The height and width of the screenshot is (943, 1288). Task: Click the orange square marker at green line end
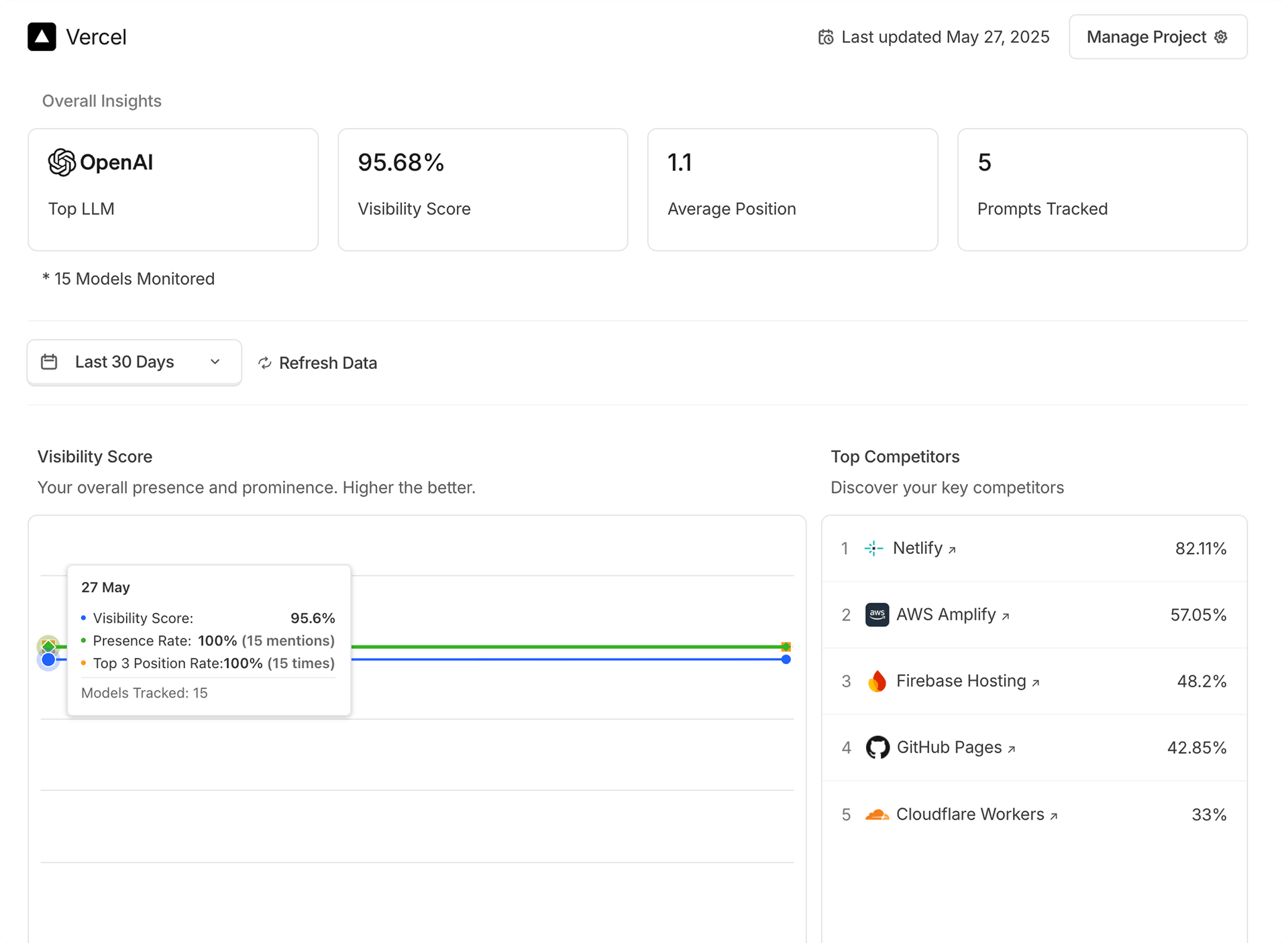tap(786, 647)
